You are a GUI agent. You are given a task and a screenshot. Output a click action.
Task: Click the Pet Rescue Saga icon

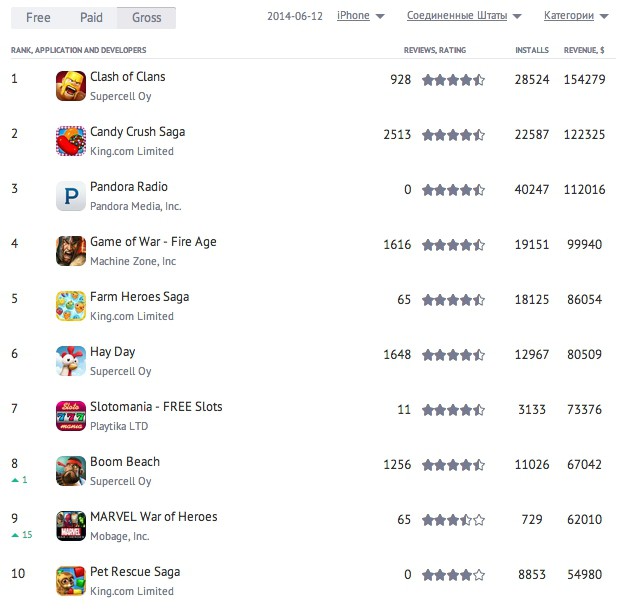(x=71, y=581)
